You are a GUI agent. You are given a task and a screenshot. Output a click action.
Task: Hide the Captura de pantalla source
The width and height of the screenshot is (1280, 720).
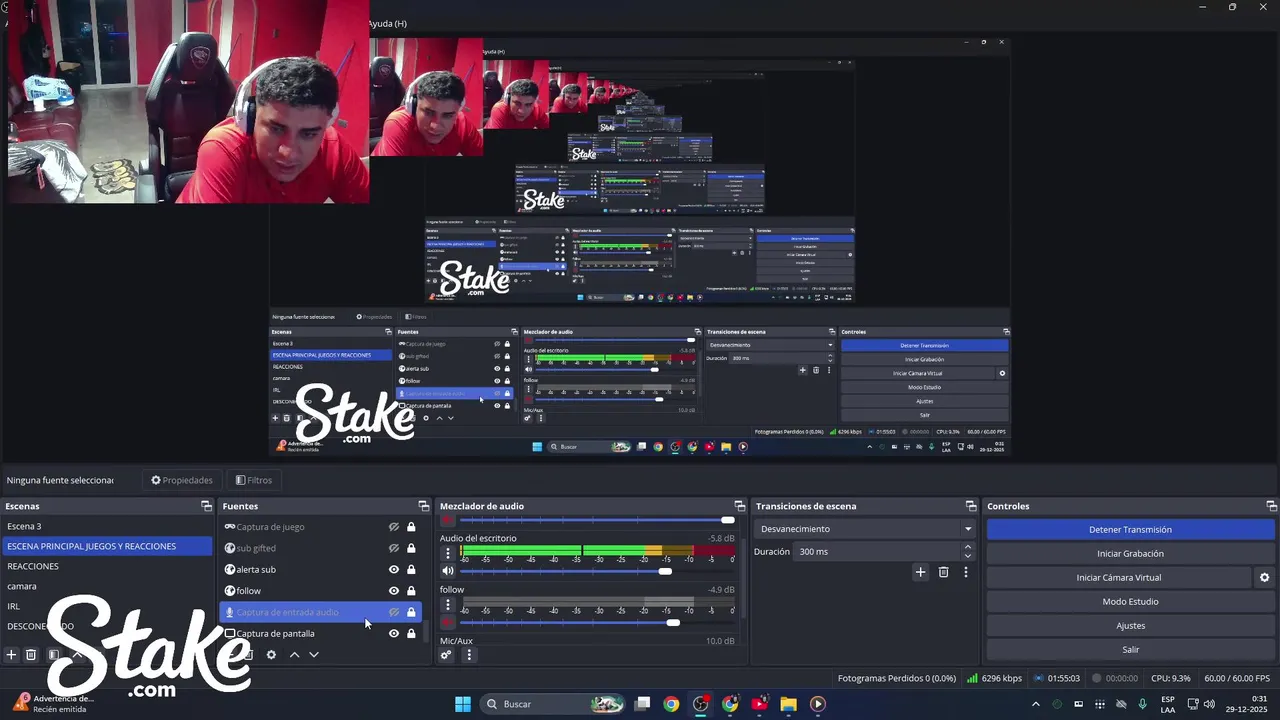tap(394, 633)
